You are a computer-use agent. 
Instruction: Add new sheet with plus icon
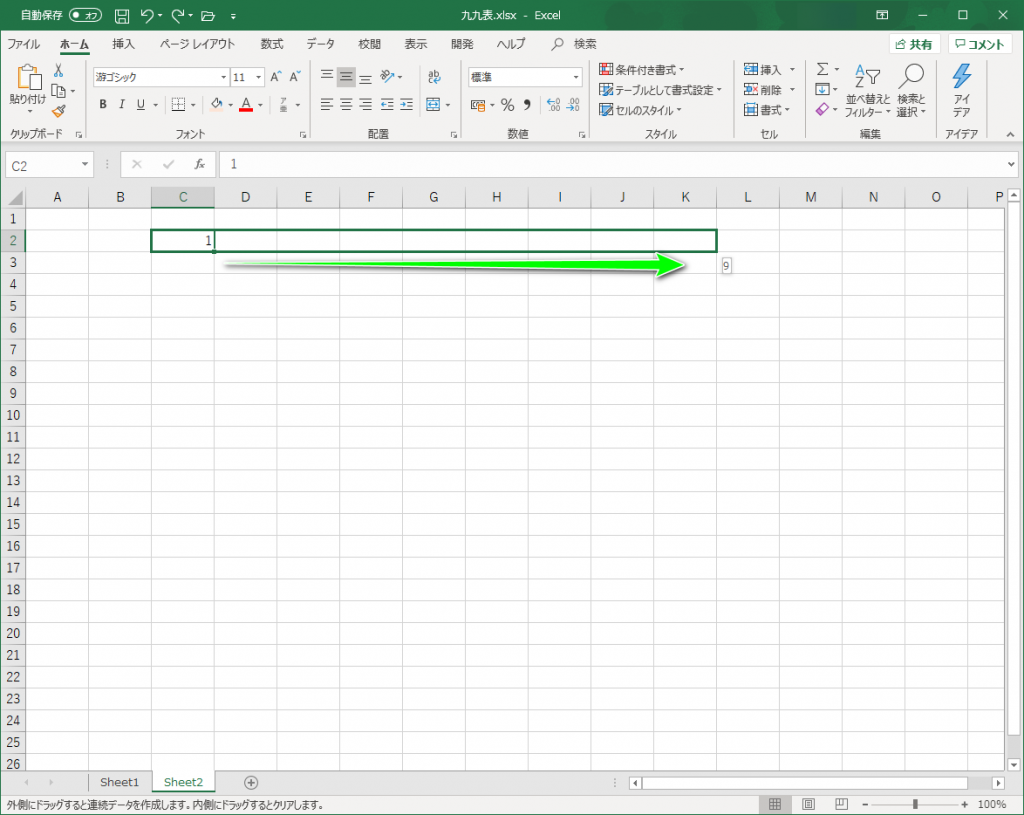tap(251, 782)
